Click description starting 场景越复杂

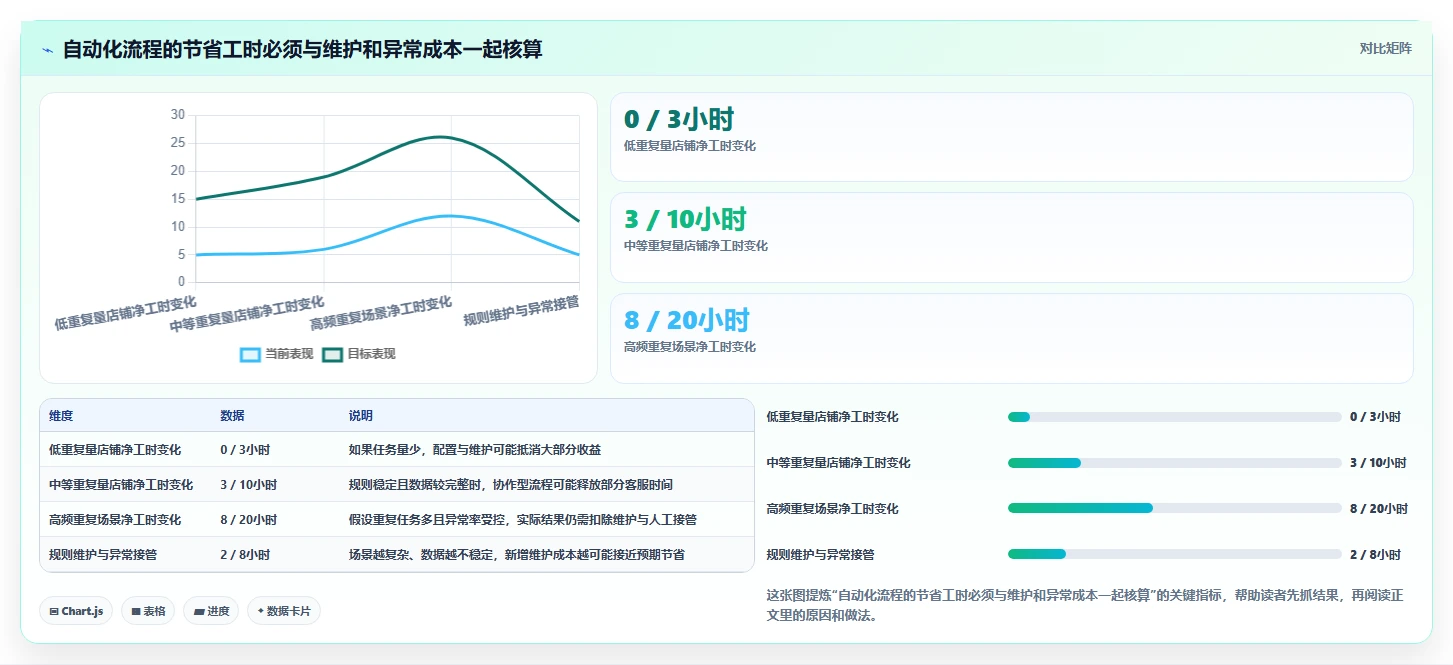click(517, 554)
